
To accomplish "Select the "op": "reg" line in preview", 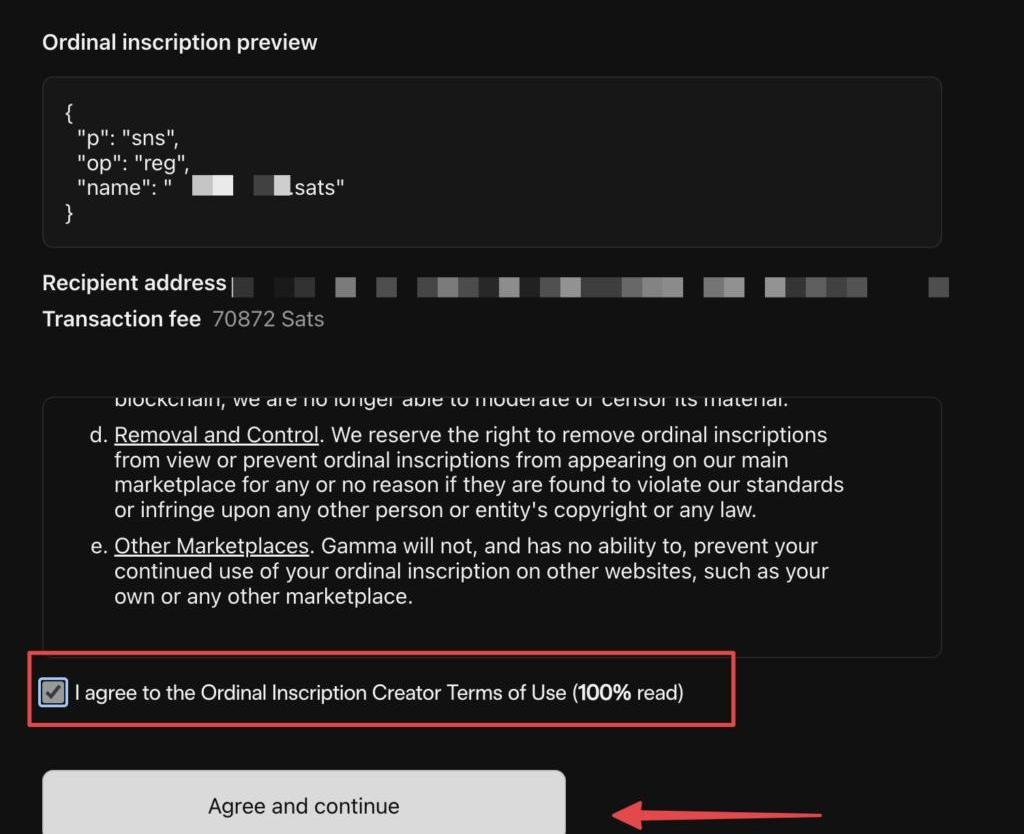I will (x=133, y=163).
